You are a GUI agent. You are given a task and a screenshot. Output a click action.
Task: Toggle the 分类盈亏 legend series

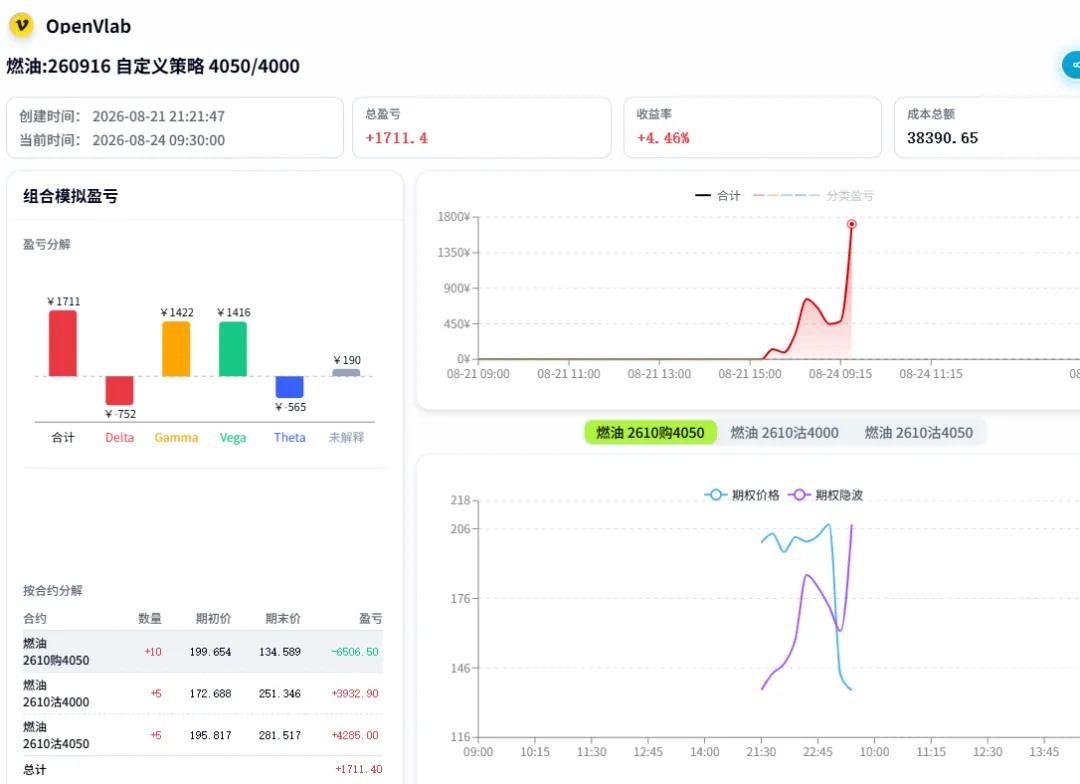coord(813,196)
